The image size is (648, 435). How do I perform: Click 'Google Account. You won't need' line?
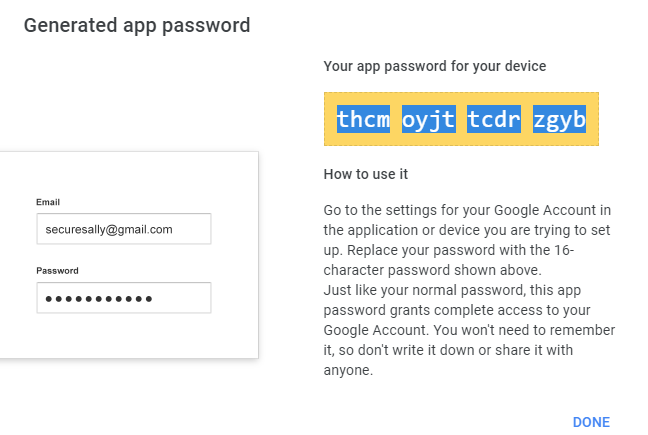point(469,330)
